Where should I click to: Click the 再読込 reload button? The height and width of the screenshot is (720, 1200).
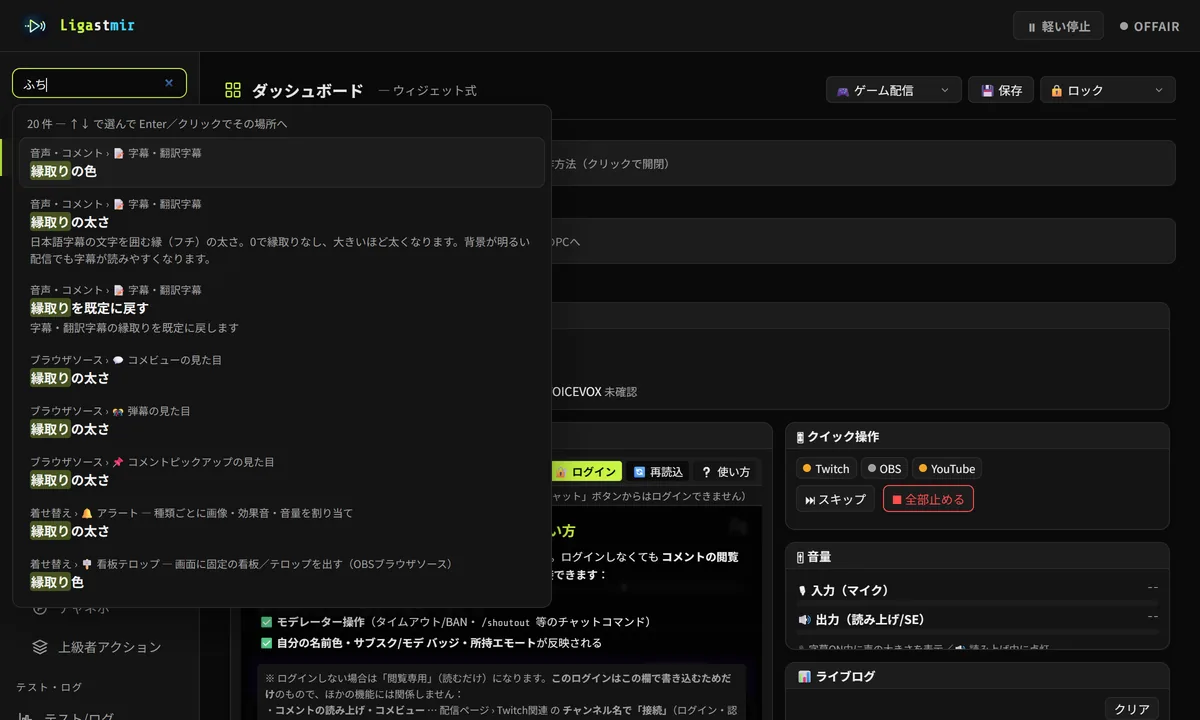click(658, 471)
